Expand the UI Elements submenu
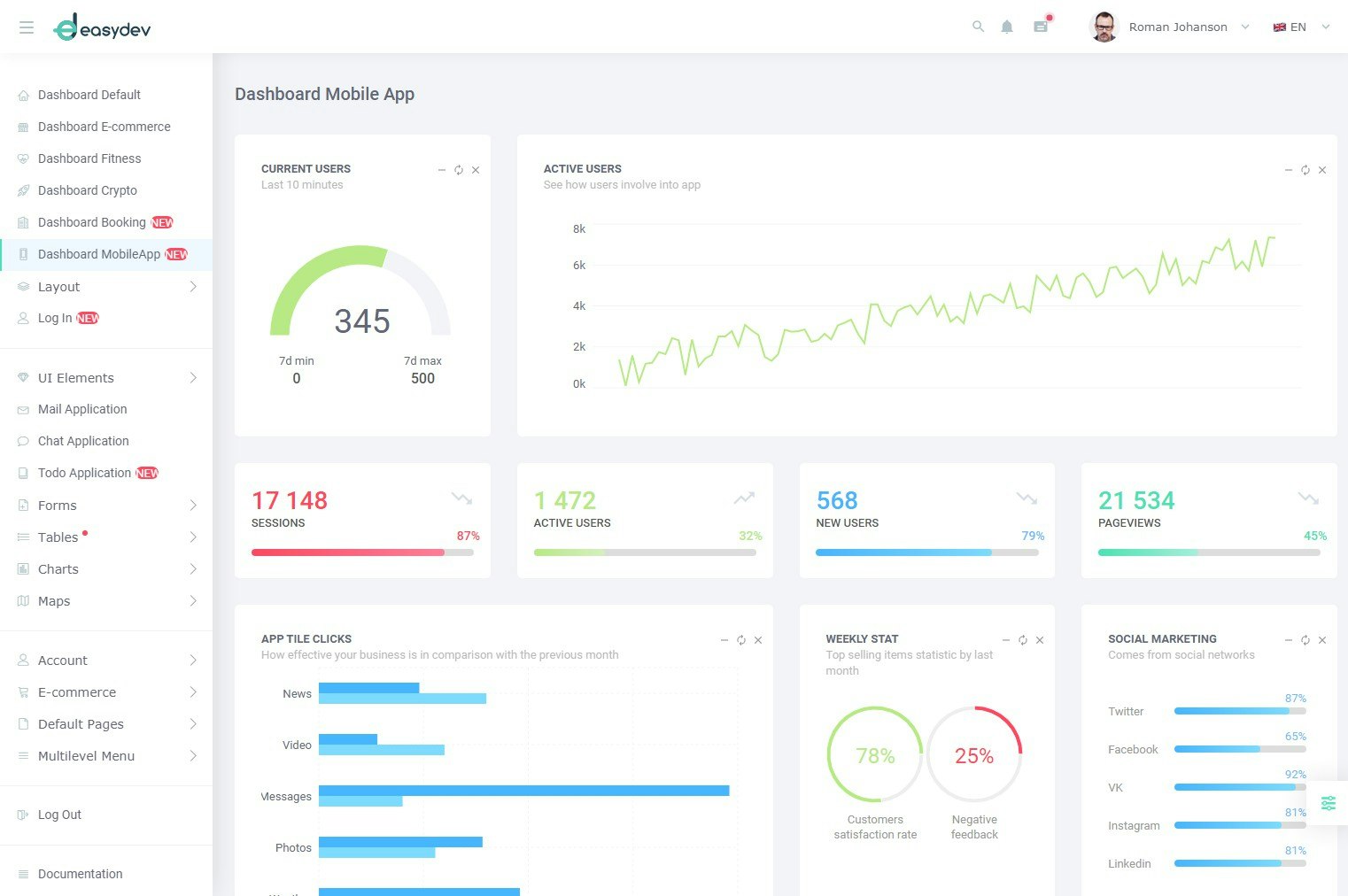The image size is (1348, 896). 106,378
